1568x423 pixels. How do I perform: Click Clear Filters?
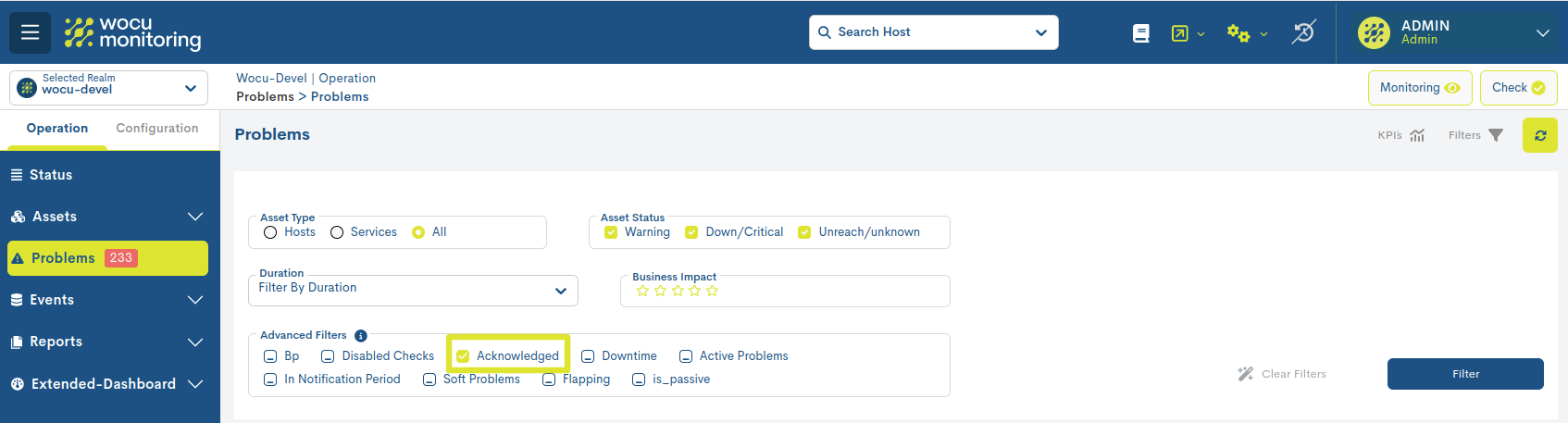(x=1282, y=374)
